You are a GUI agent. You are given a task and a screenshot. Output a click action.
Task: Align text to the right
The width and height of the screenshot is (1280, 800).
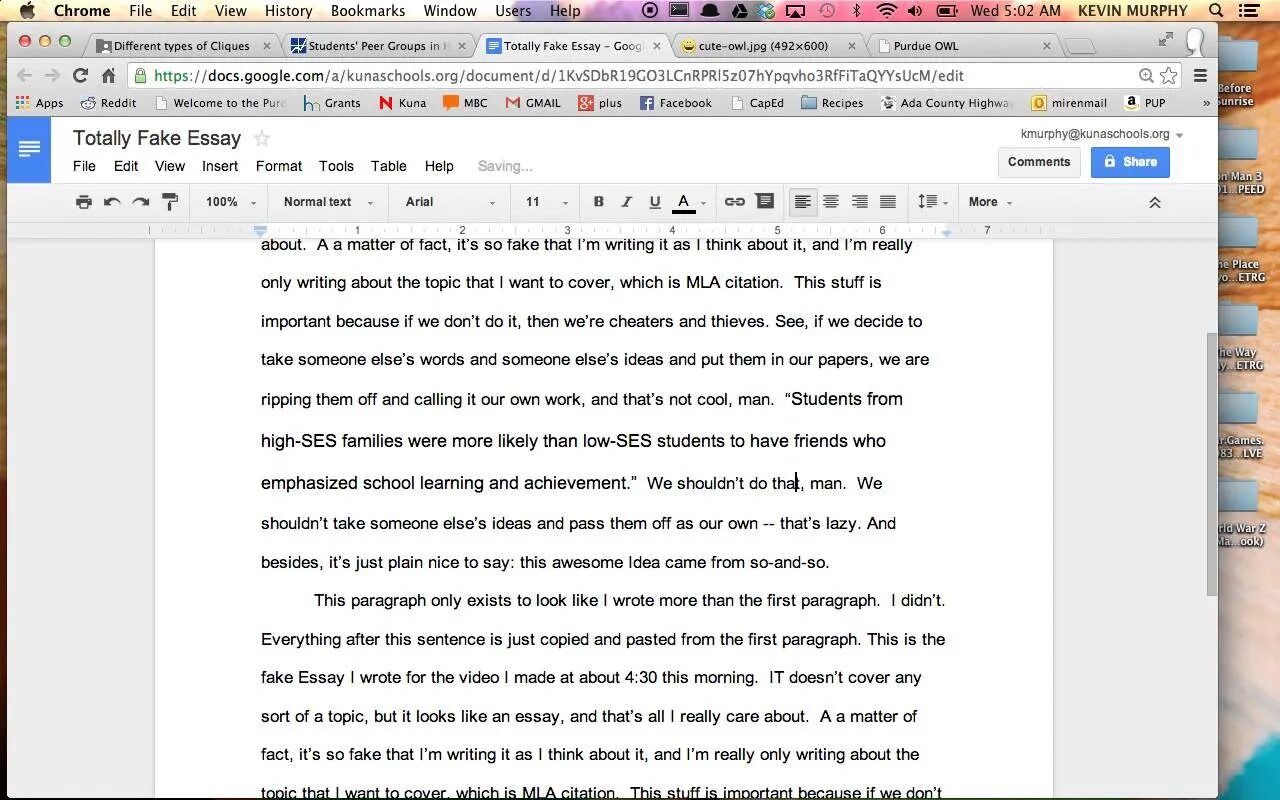click(859, 202)
